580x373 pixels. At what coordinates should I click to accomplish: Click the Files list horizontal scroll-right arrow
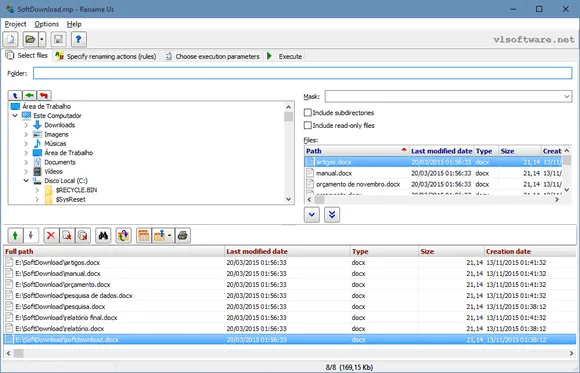[557, 199]
